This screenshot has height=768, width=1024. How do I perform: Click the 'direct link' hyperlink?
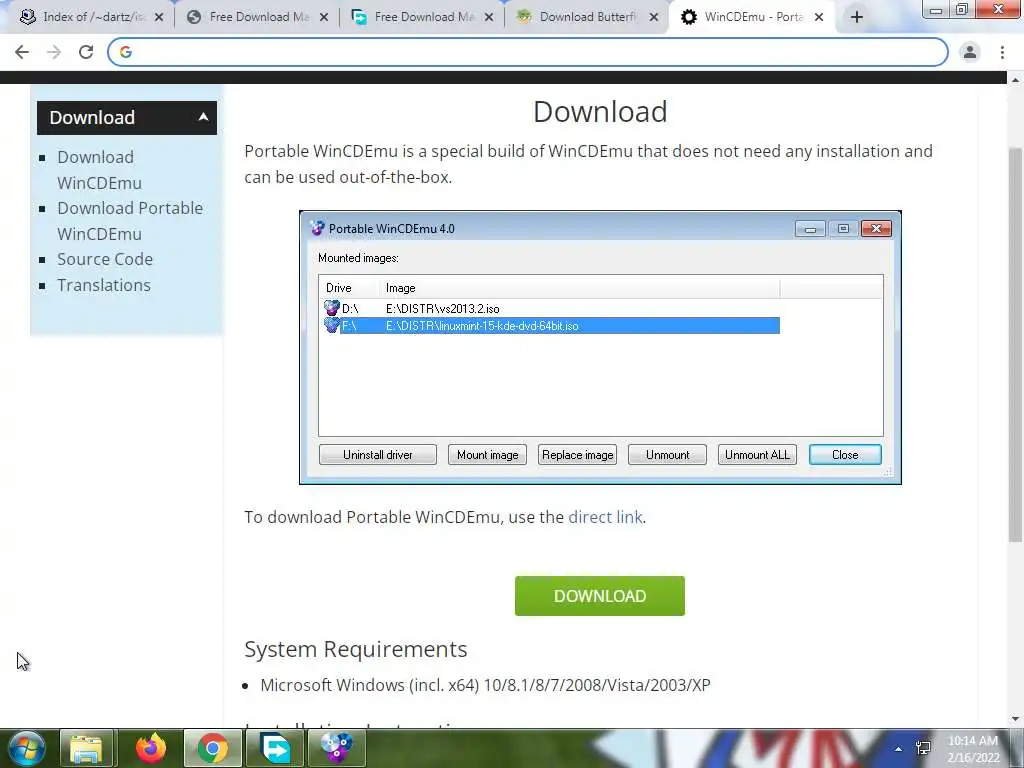tap(605, 517)
